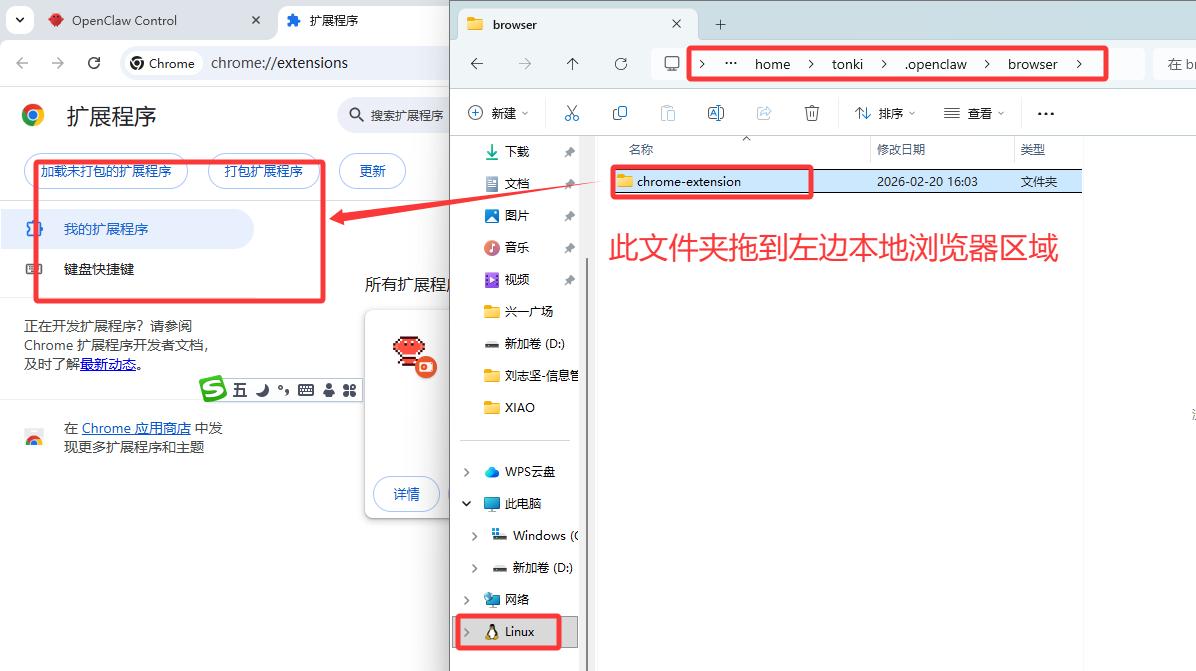Click the Copy icon in Explorer toolbar
The width and height of the screenshot is (1196, 671).
(x=620, y=112)
